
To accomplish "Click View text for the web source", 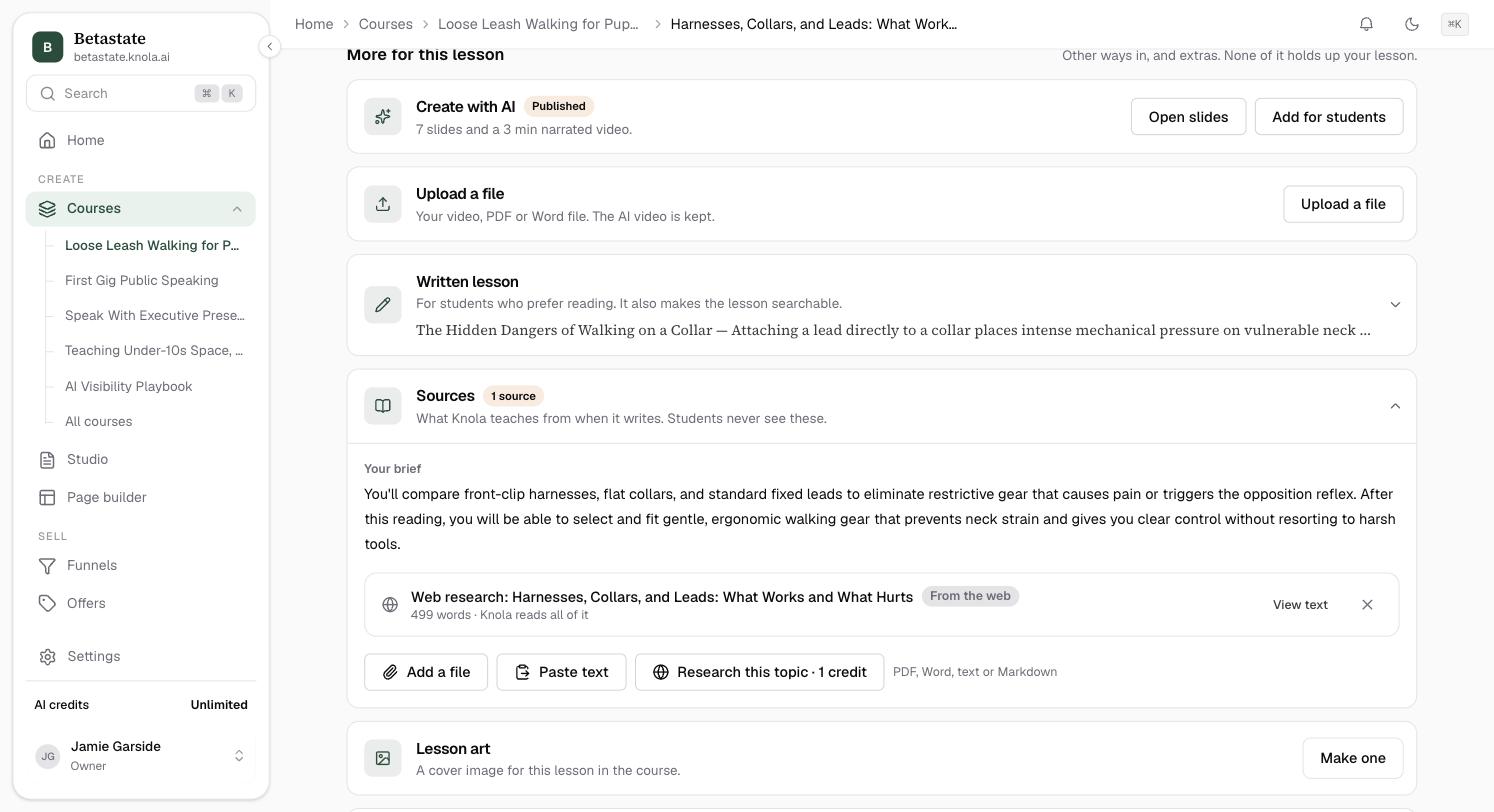I will (1300, 605).
